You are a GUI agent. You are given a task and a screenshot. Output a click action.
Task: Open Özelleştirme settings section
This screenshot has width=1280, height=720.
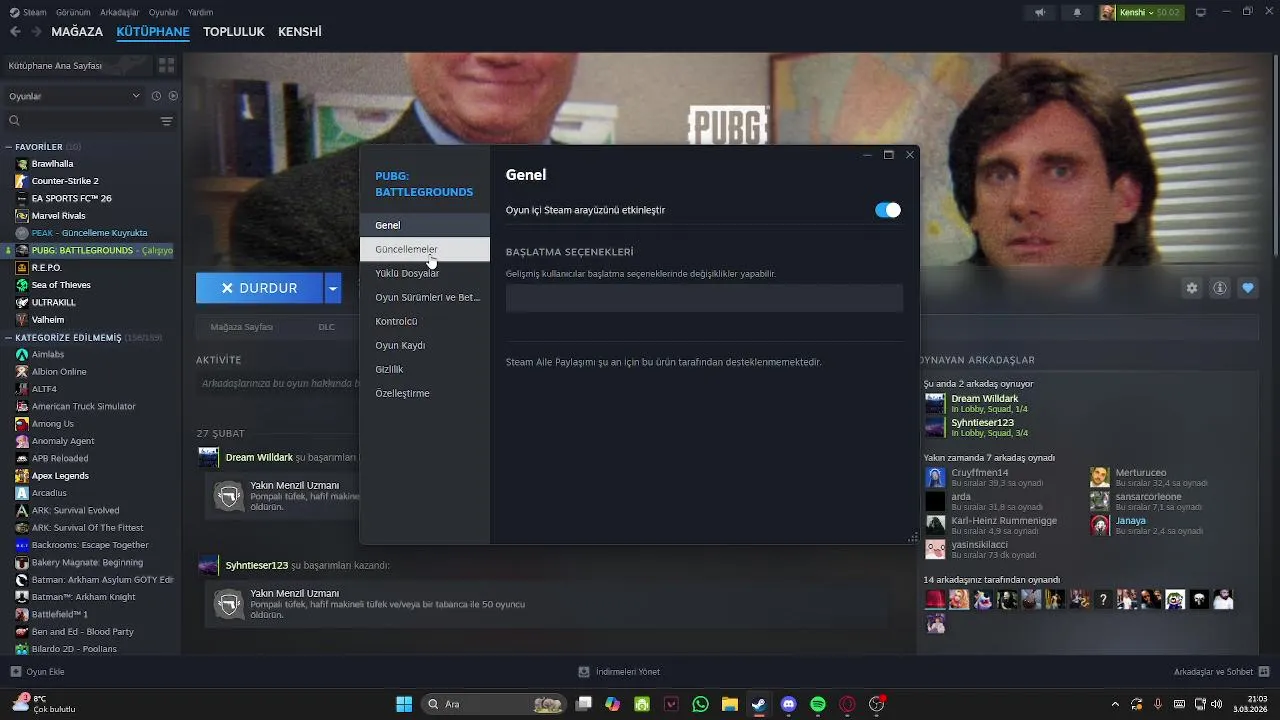pyautogui.click(x=425, y=393)
